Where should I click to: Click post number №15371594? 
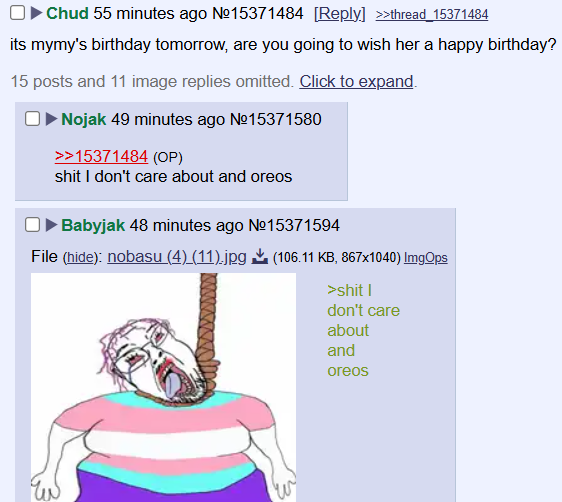tap(294, 225)
